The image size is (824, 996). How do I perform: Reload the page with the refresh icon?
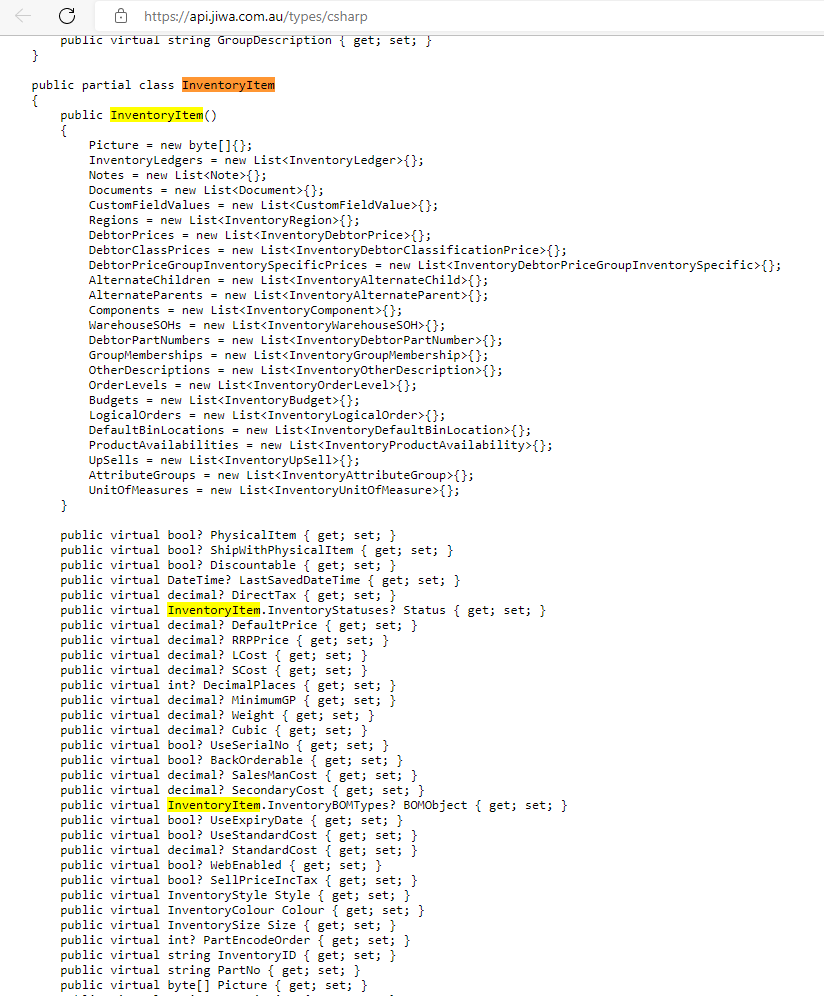[x=67, y=16]
